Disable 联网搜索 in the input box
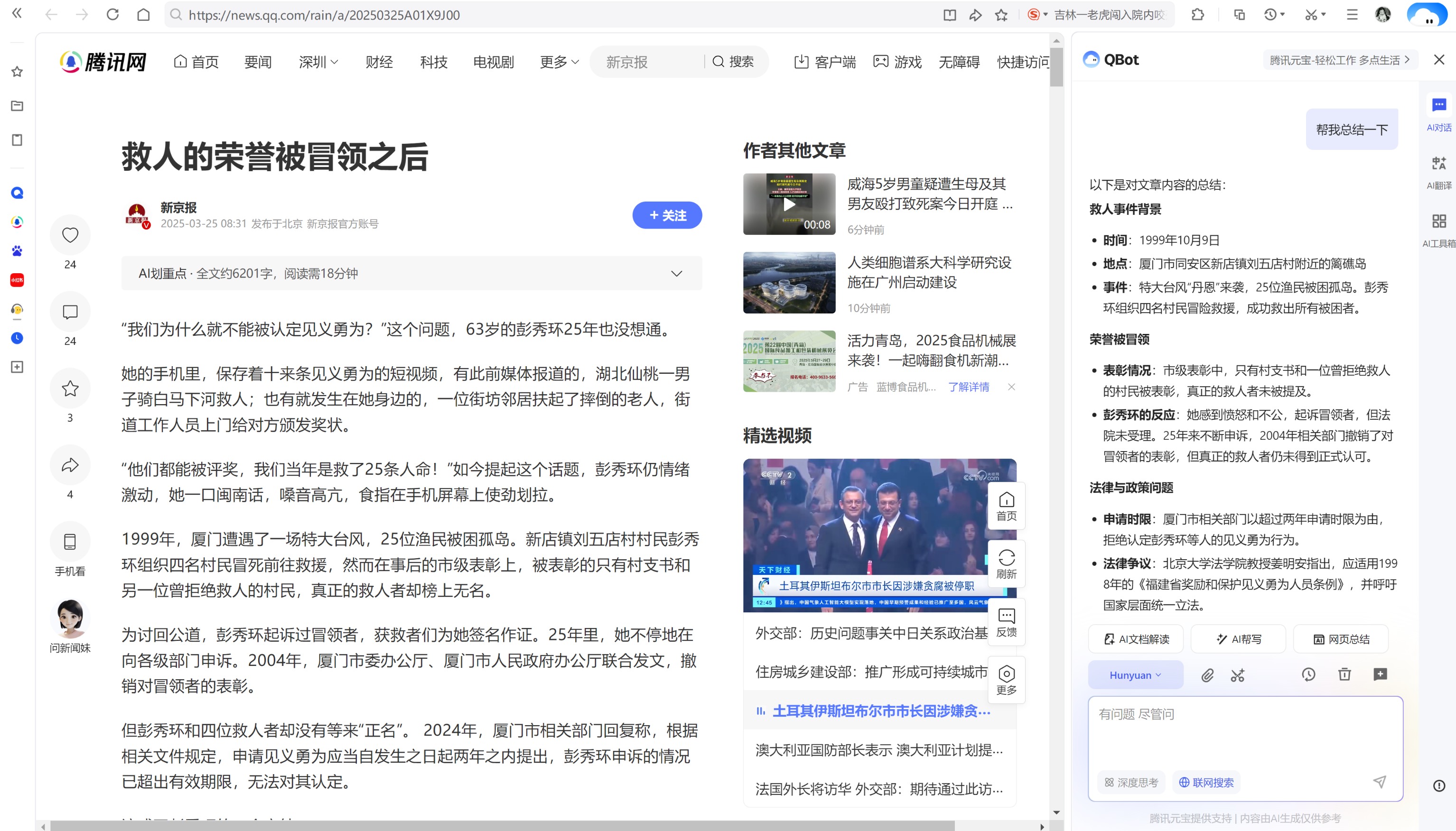The image size is (1456, 831). 1206,782
